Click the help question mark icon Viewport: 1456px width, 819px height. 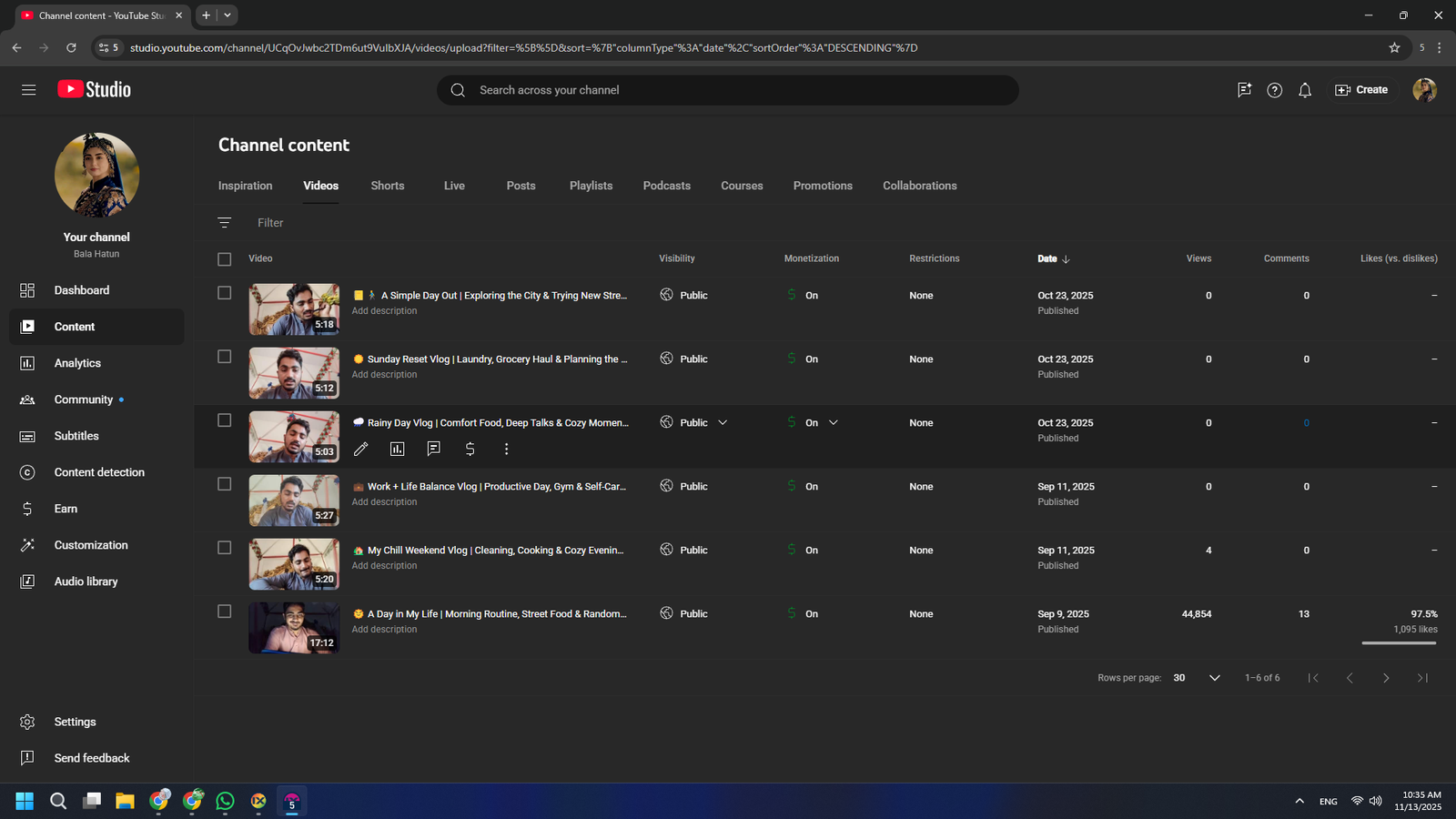1274,90
